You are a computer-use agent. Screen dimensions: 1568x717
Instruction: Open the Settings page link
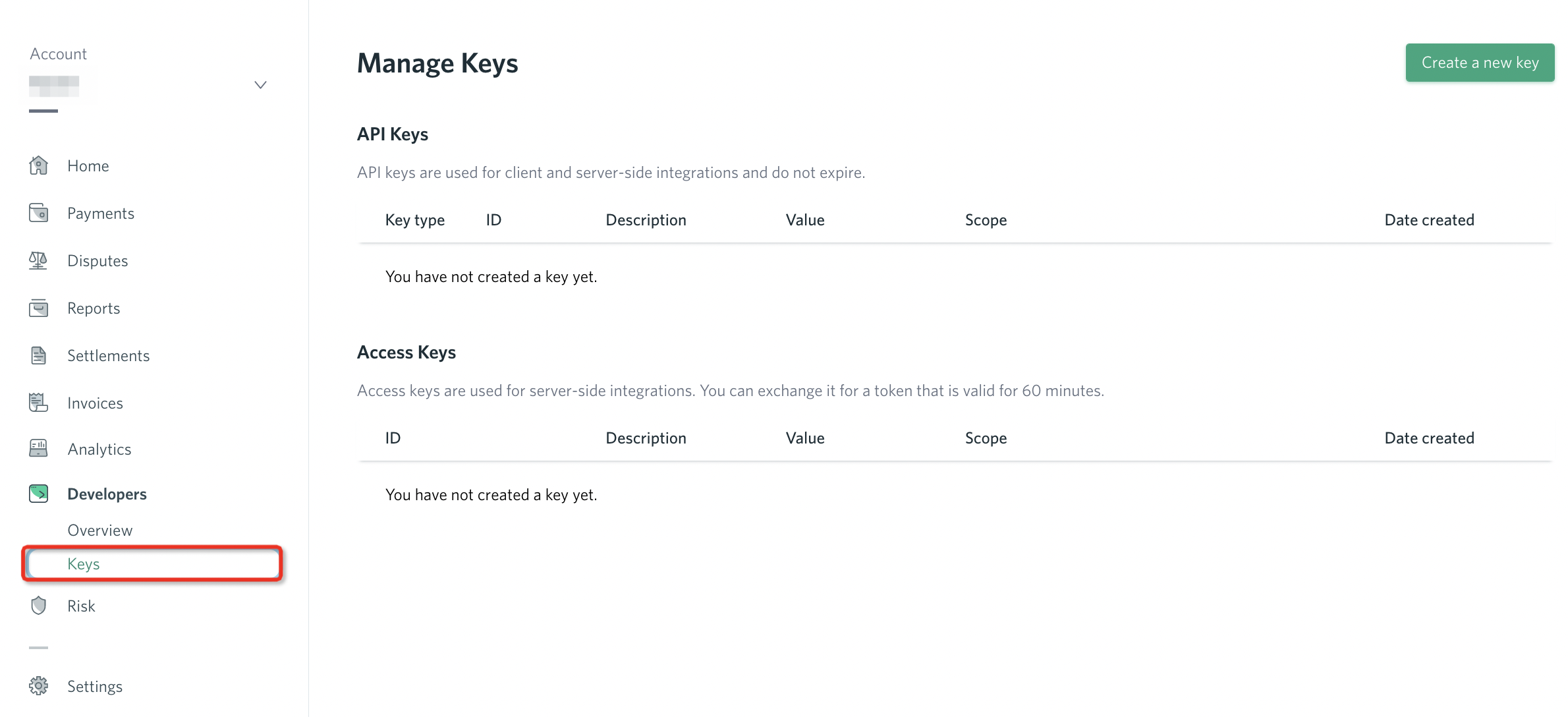95,687
